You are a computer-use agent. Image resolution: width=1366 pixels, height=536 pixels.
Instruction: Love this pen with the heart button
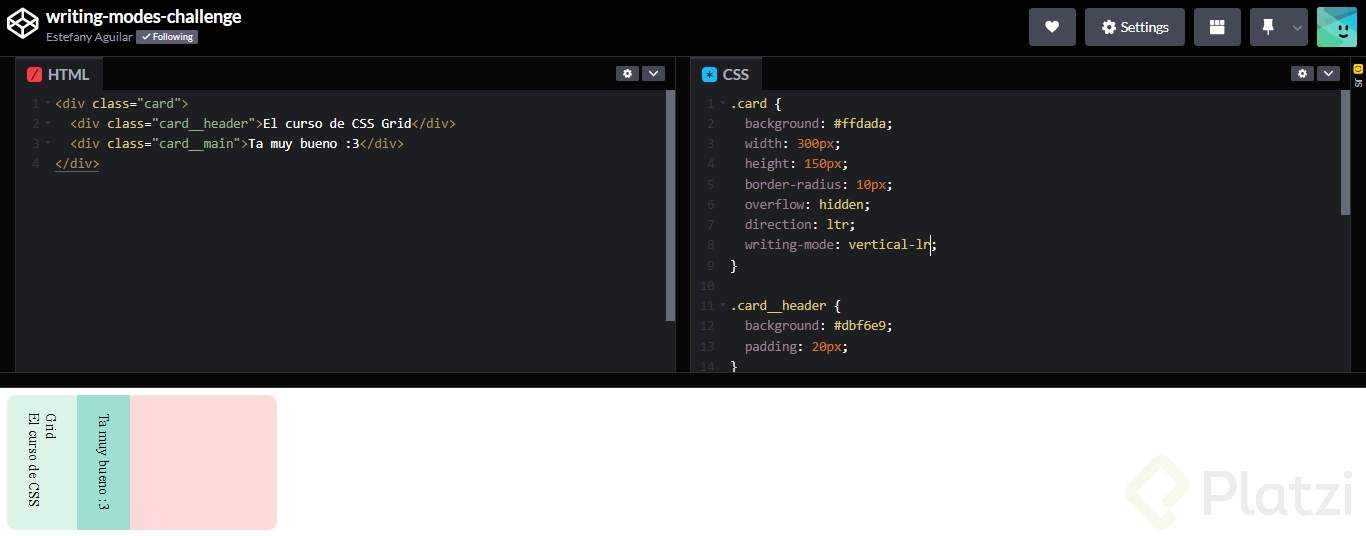coord(1052,27)
